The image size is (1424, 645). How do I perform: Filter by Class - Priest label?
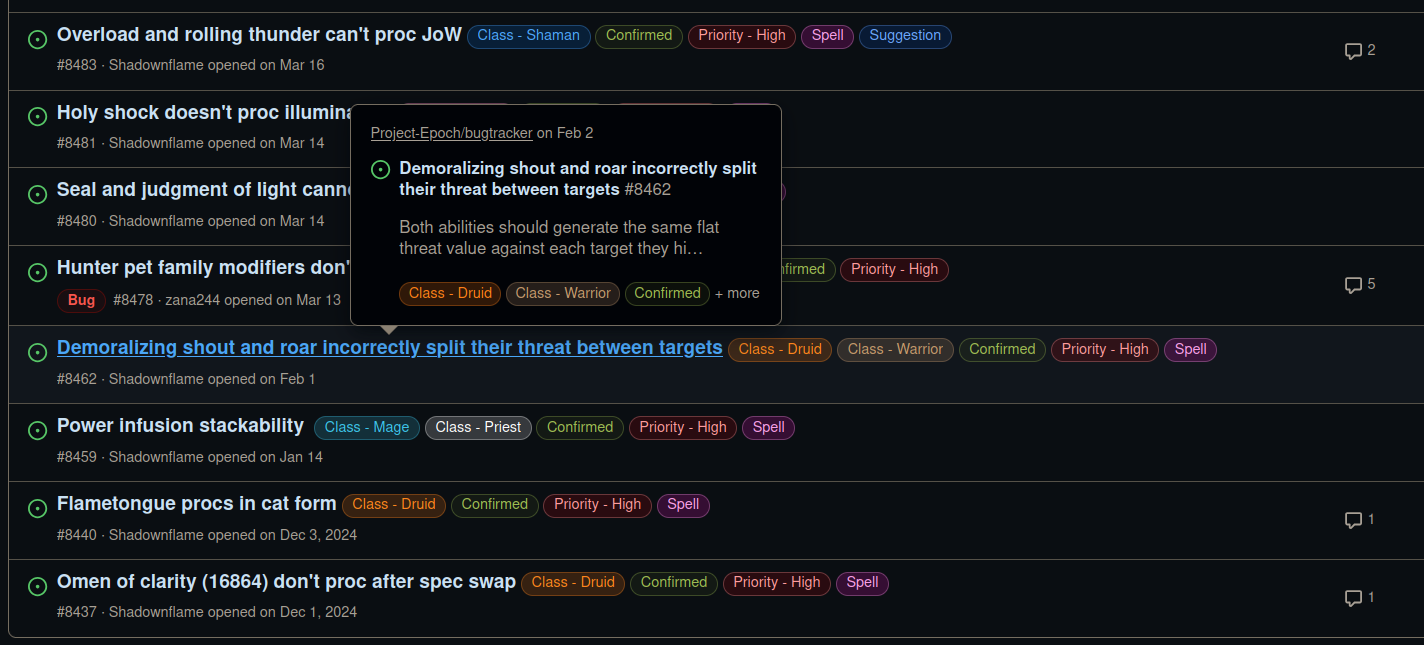click(x=478, y=428)
